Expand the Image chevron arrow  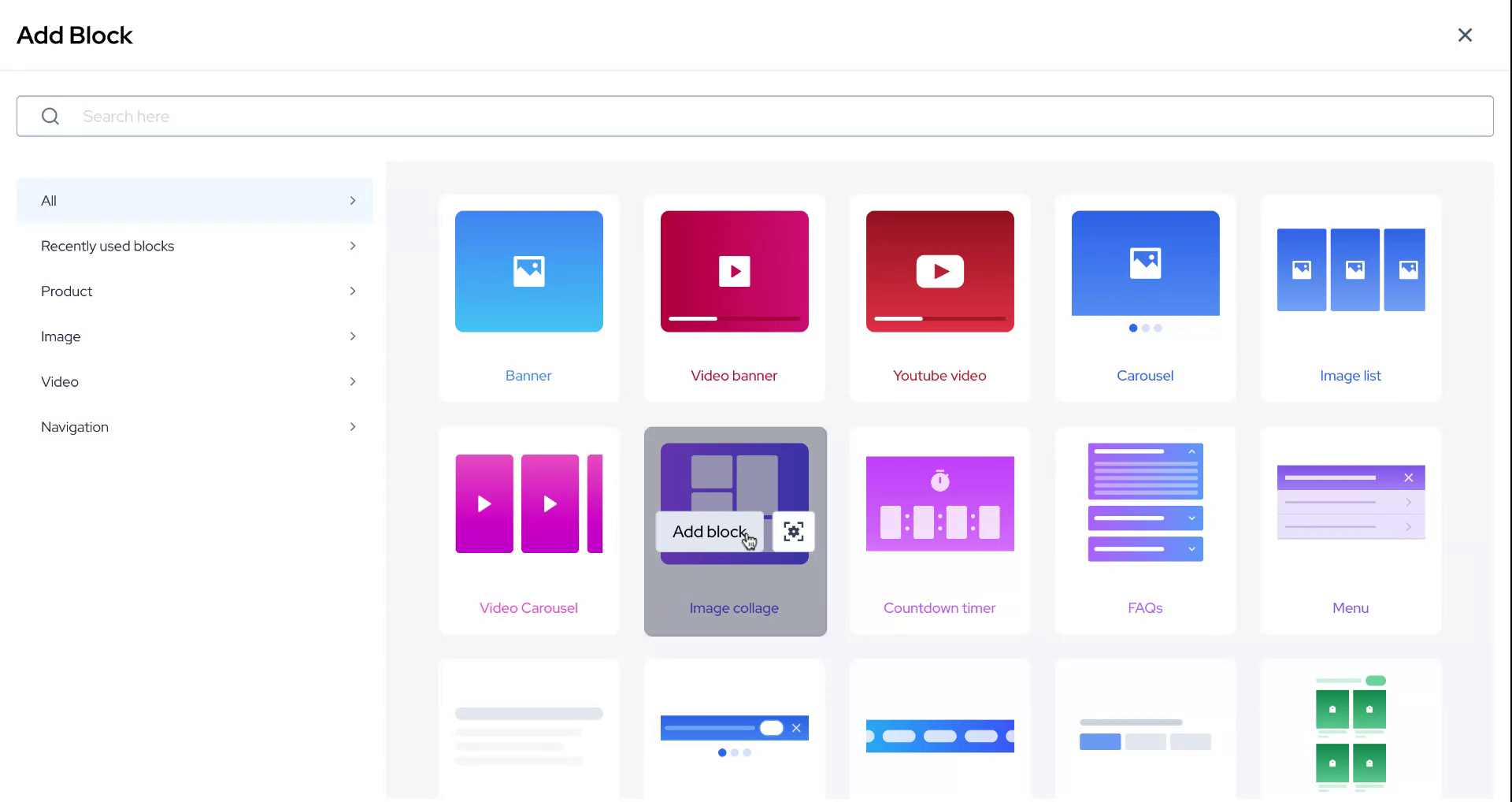coord(353,336)
